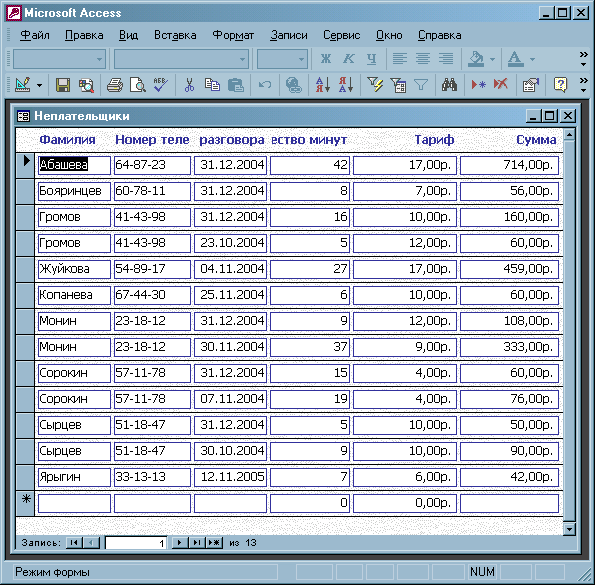Select the Абашева surname field
Image resolution: width=595 pixels, height=585 pixels.
coord(74,165)
